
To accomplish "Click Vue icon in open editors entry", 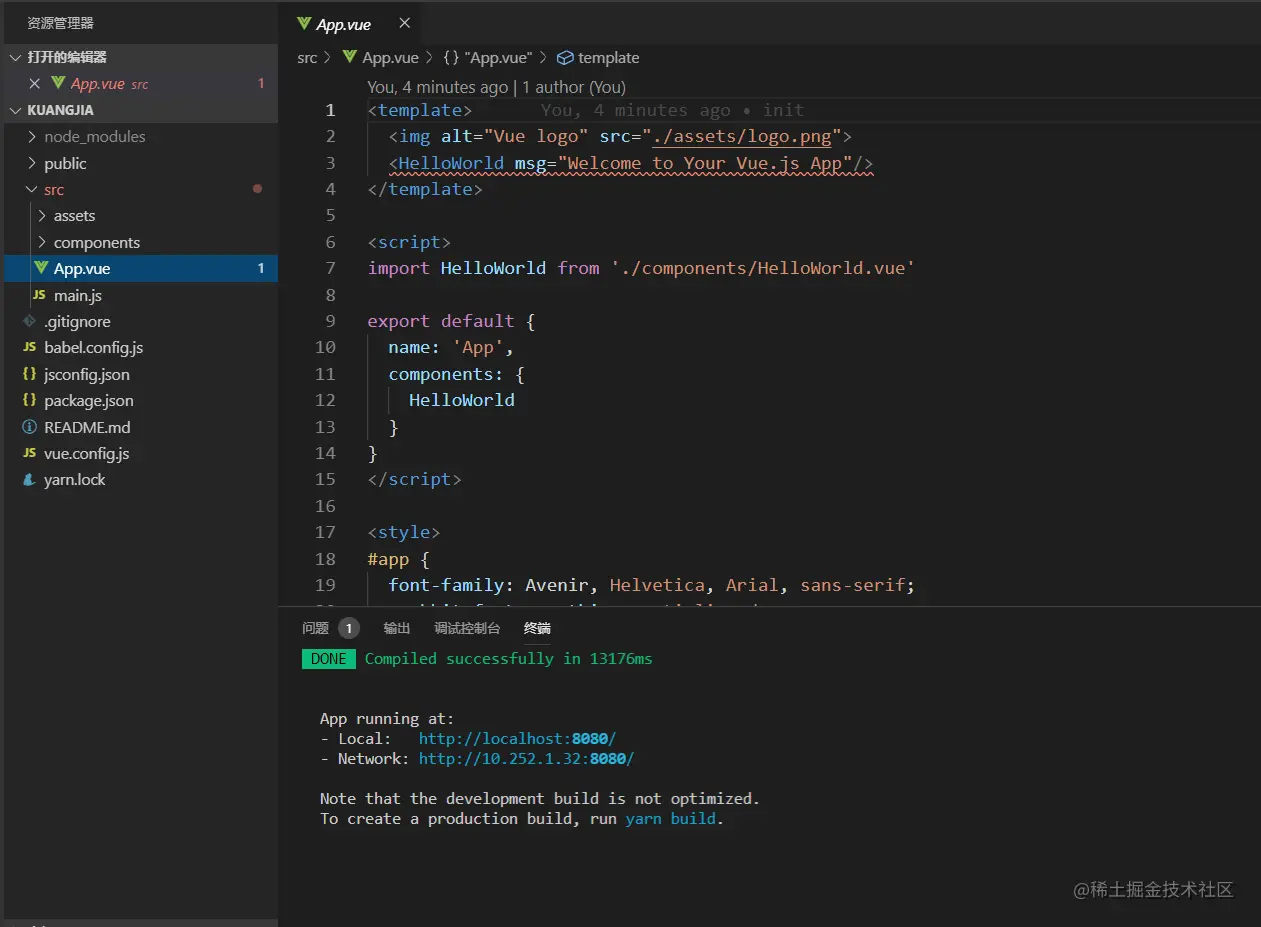I will (58, 84).
